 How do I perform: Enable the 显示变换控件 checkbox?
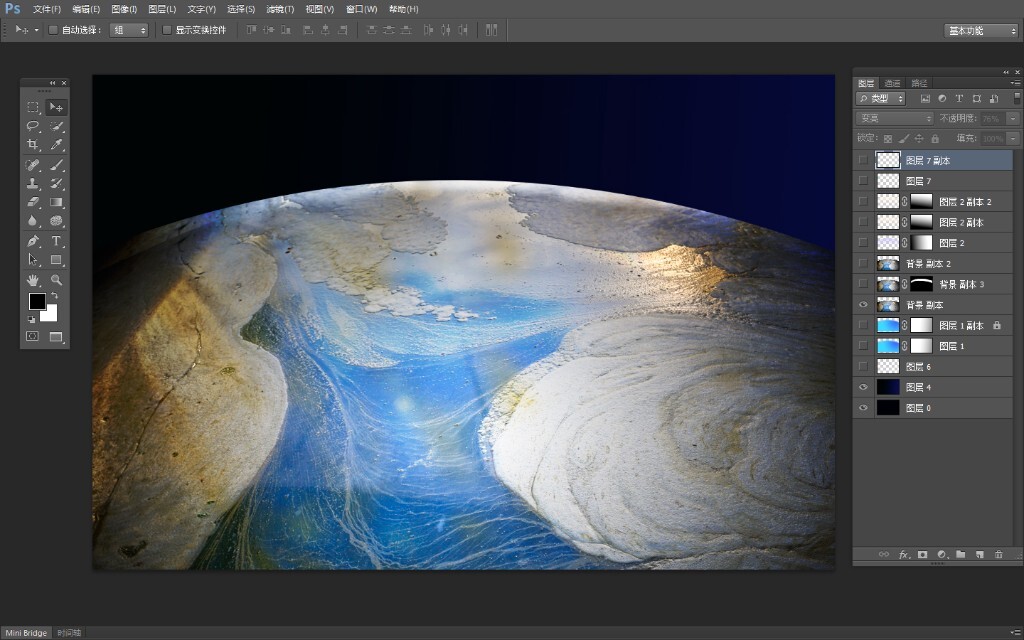(167, 30)
